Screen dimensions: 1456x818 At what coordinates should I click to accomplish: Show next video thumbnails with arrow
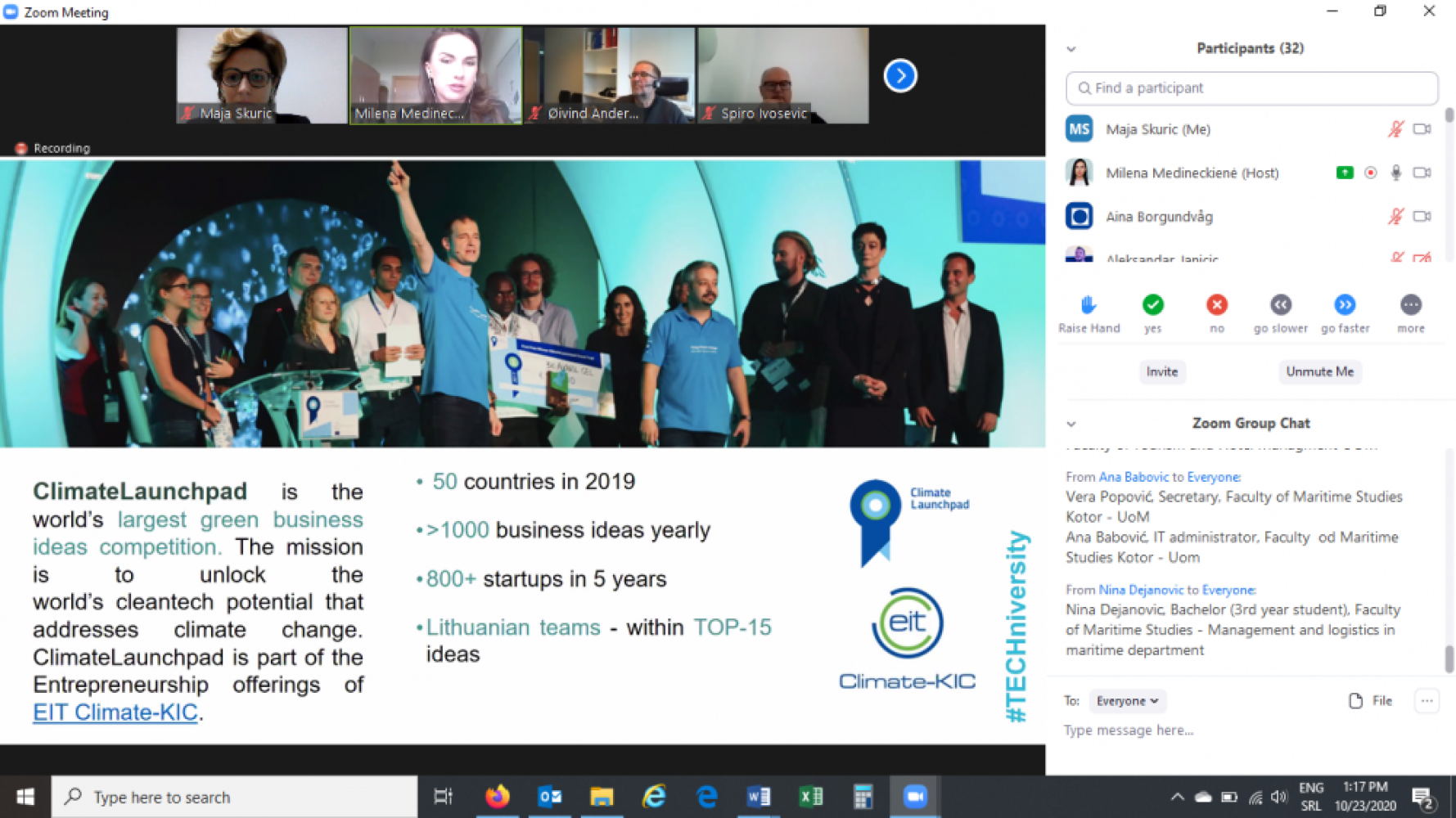[x=899, y=76]
